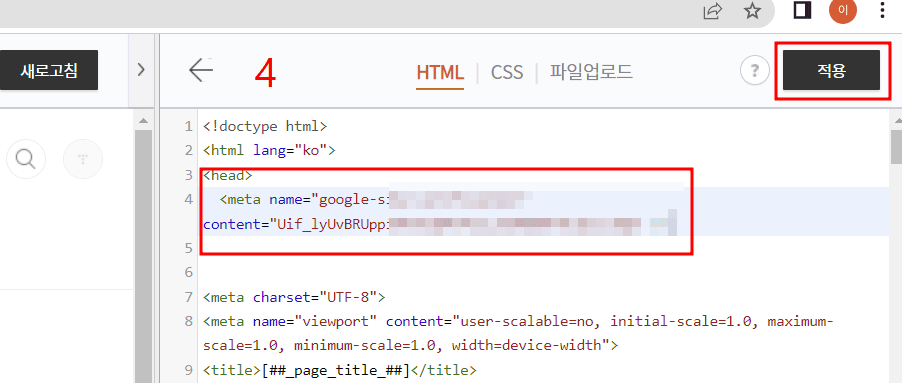Click the code editor vertical scrollbar thumb
Screen dimensions: 902x383
(897, 147)
